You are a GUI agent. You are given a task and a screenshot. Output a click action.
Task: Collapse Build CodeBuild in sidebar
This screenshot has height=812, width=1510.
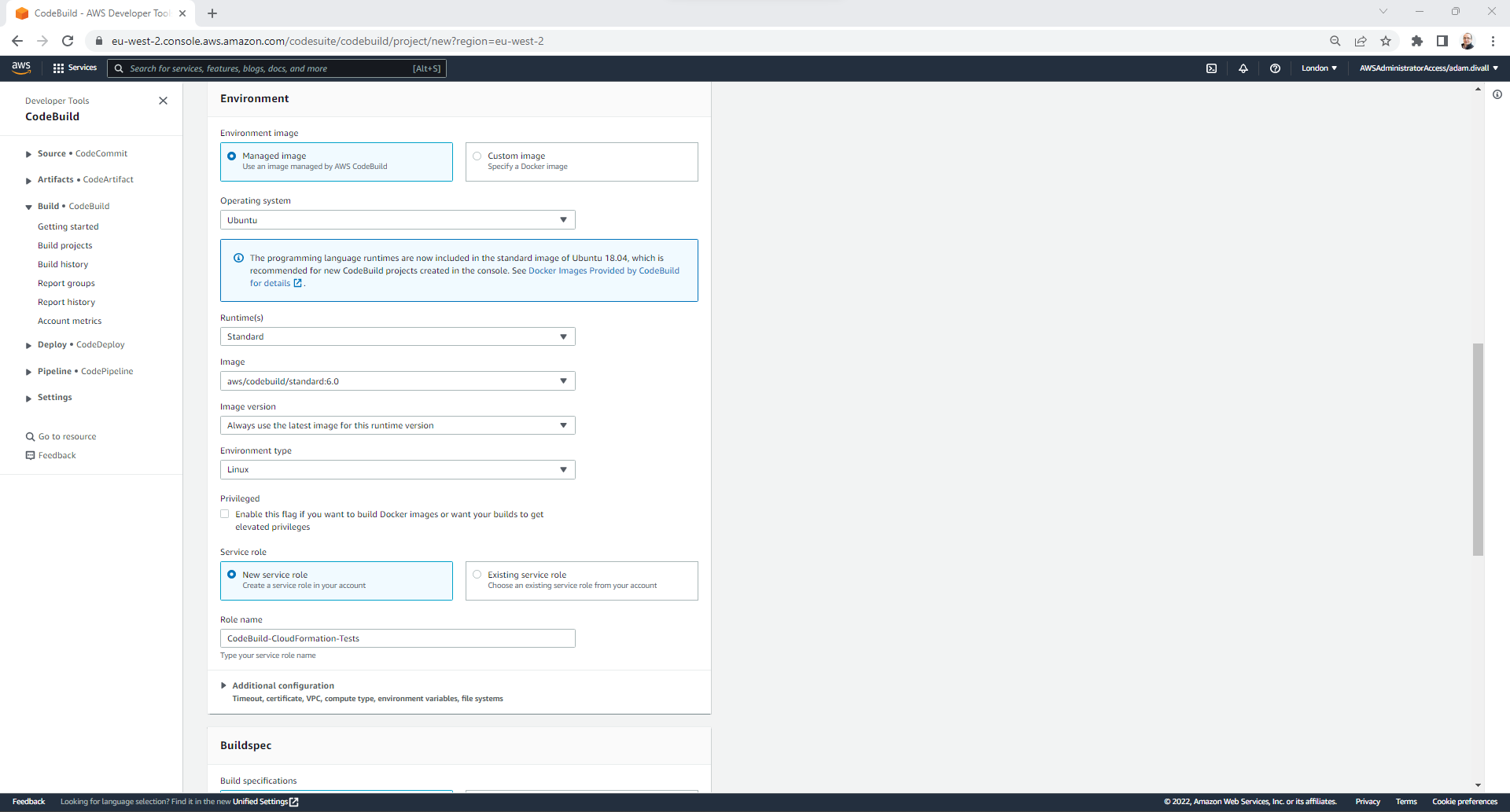(28, 207)
